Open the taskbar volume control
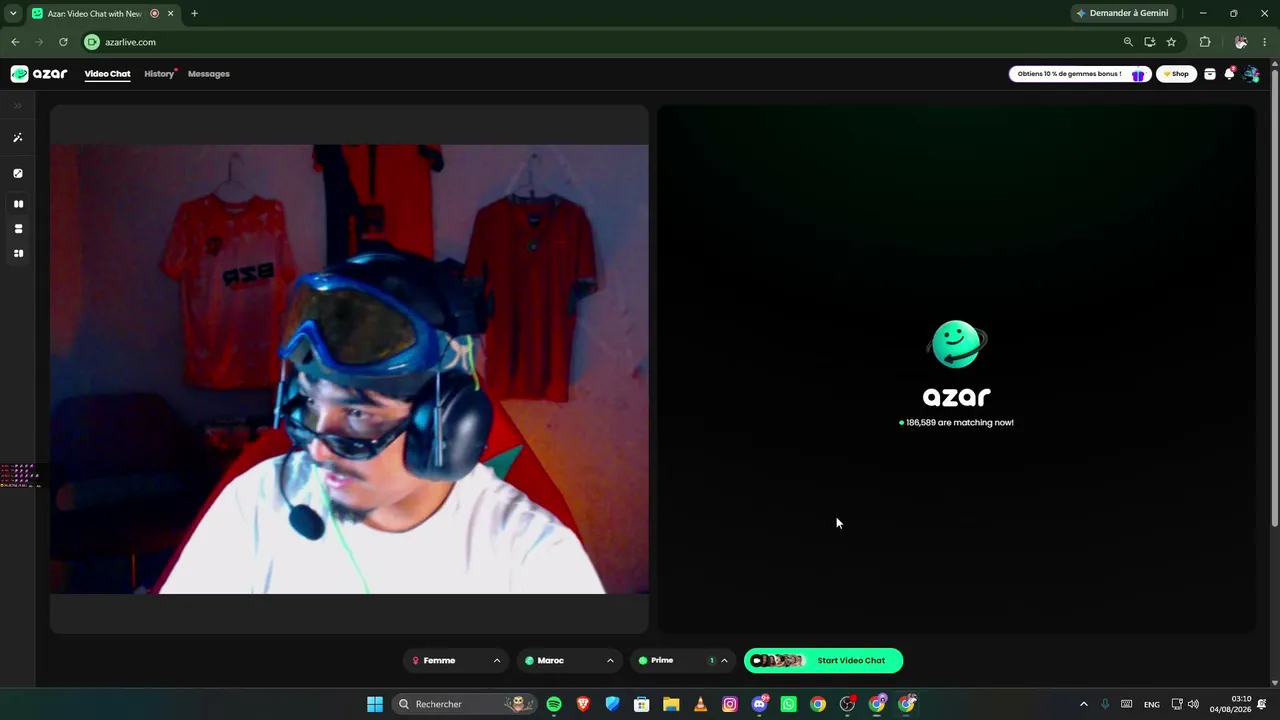This screenshot has width=1280, height=720. coord(1193,704)
